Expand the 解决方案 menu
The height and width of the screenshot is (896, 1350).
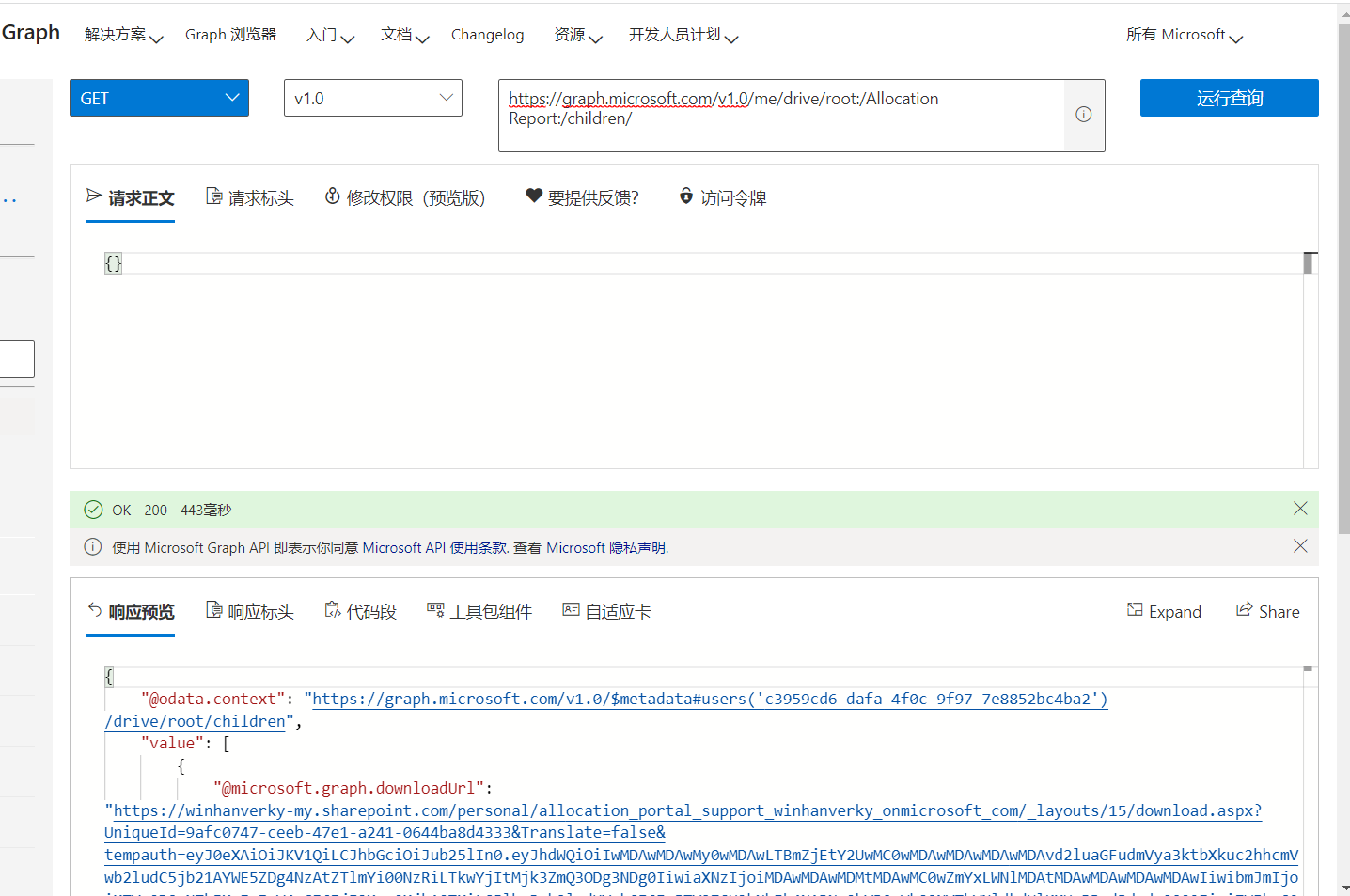[x=123, y=35]
